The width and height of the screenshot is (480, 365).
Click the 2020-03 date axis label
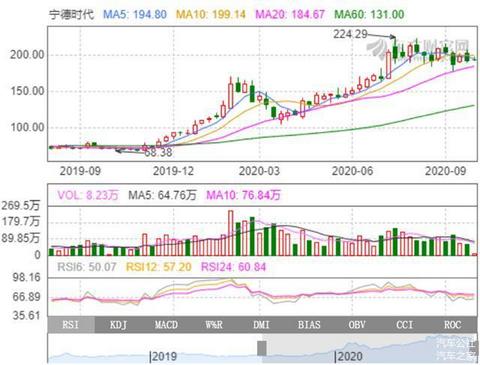tap(259, 171)
